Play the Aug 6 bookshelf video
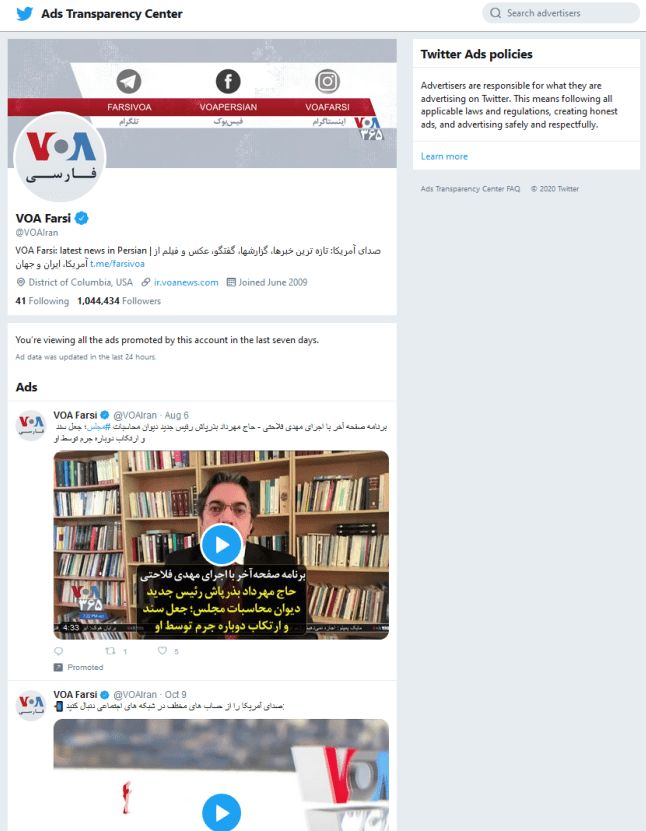The image size is (646, 831). coord(222,545)
